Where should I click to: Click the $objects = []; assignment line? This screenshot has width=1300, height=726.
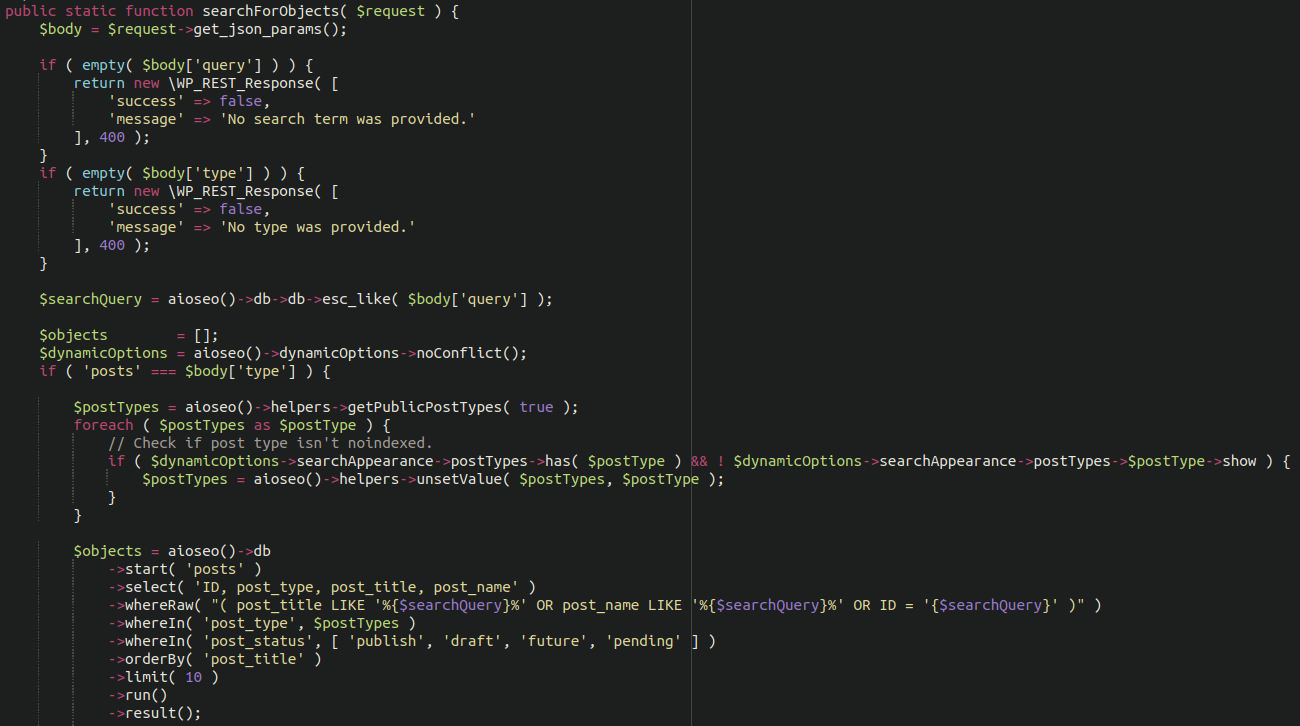129,335
